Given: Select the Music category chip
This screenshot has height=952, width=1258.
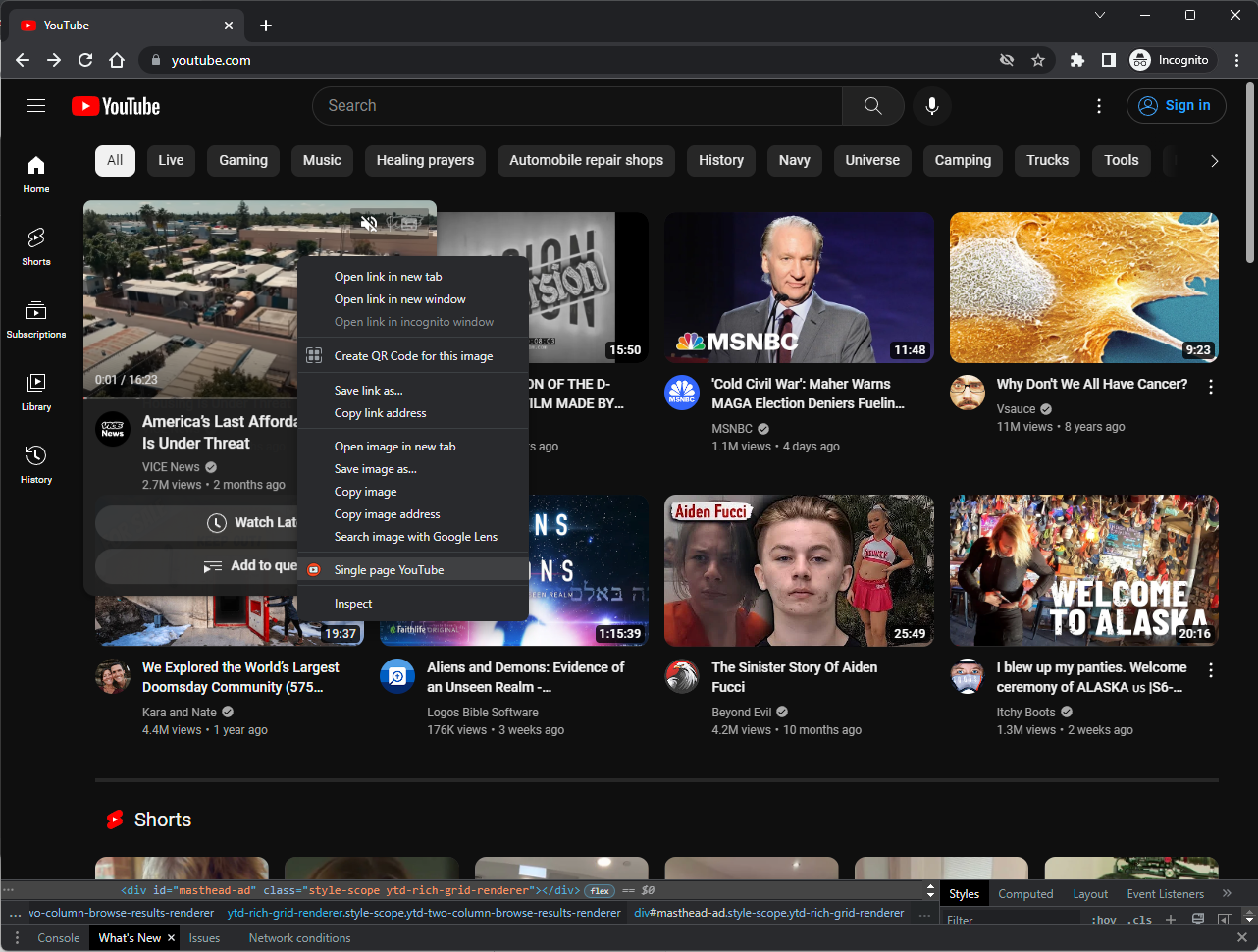Looking at the screenshot, I should click(322, 160).
